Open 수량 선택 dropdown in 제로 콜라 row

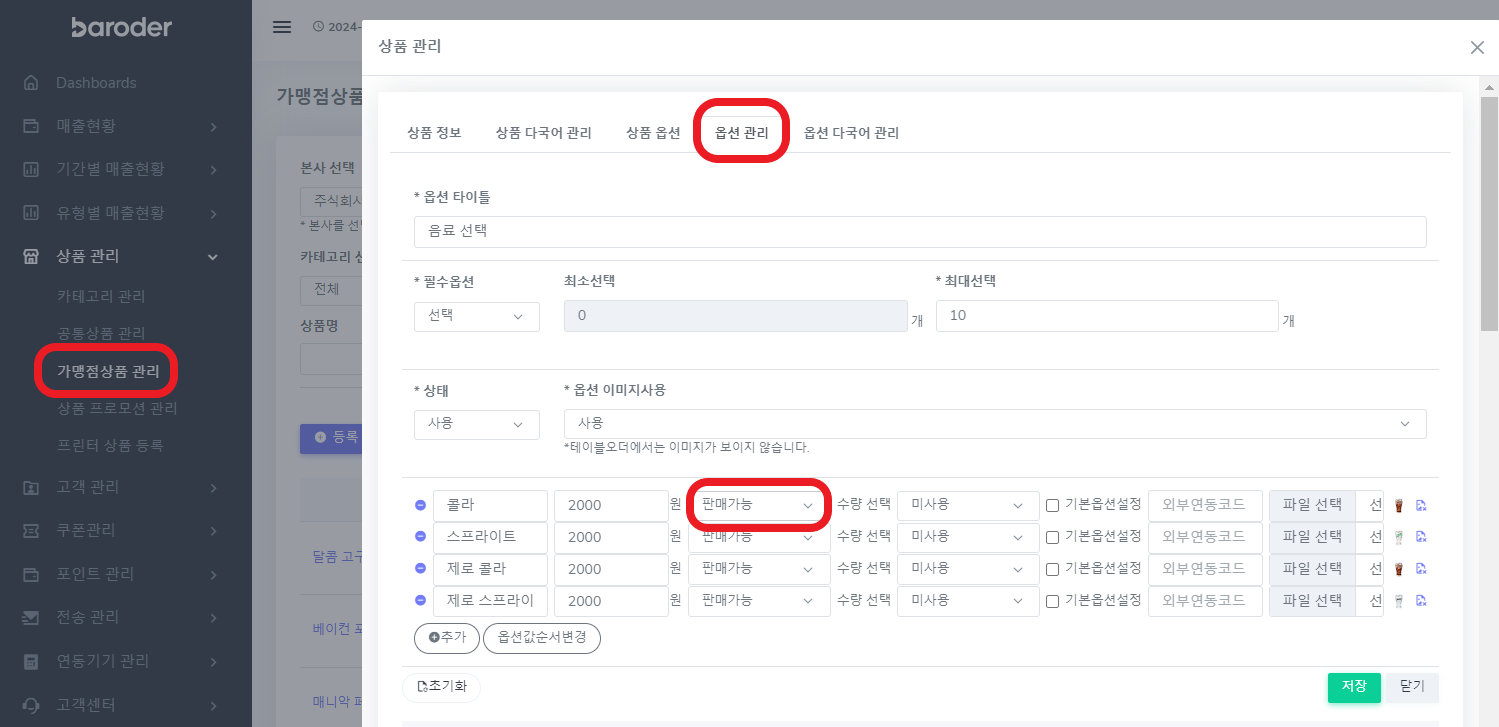point(968,569)
